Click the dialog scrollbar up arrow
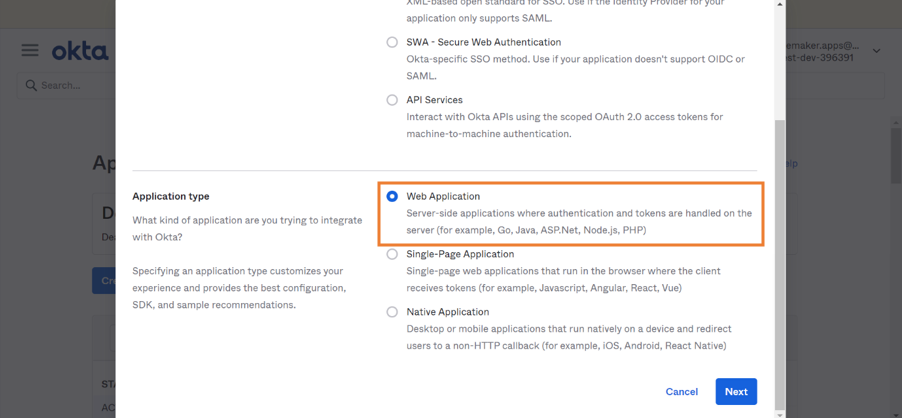This screenshot has width=904, height=418. [x=781, y=5]
